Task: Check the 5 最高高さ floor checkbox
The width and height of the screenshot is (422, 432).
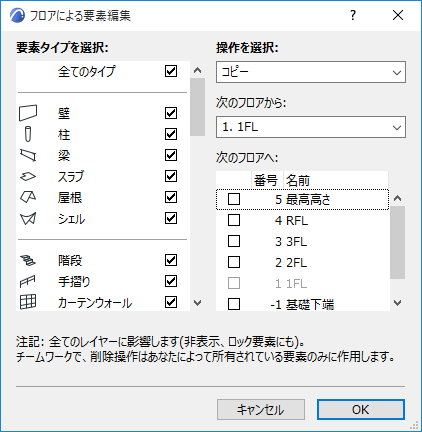Action: pos(234,199)
